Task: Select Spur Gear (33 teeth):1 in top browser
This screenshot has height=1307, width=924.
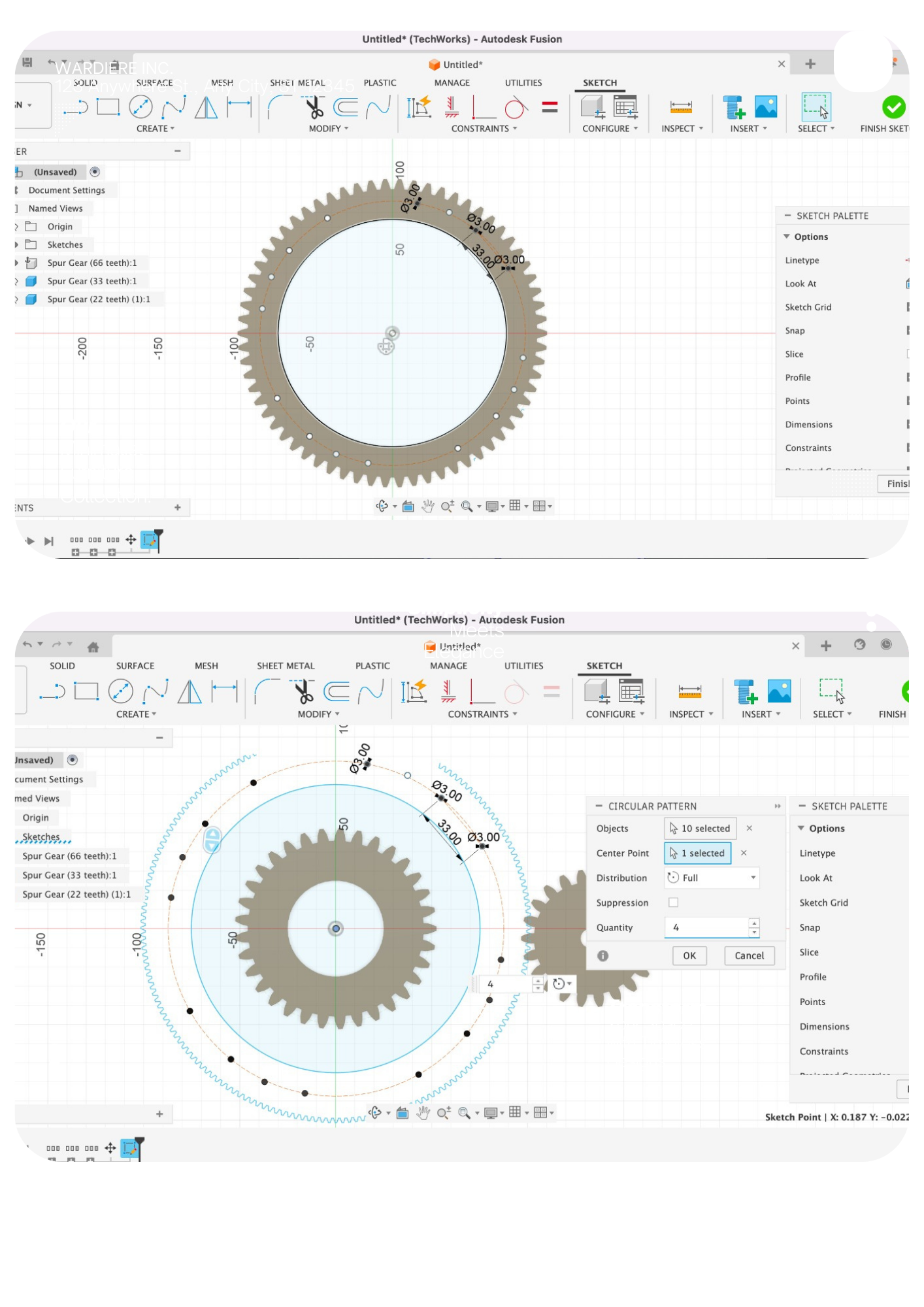Action: pyautogui.click(x=91, y=281)
